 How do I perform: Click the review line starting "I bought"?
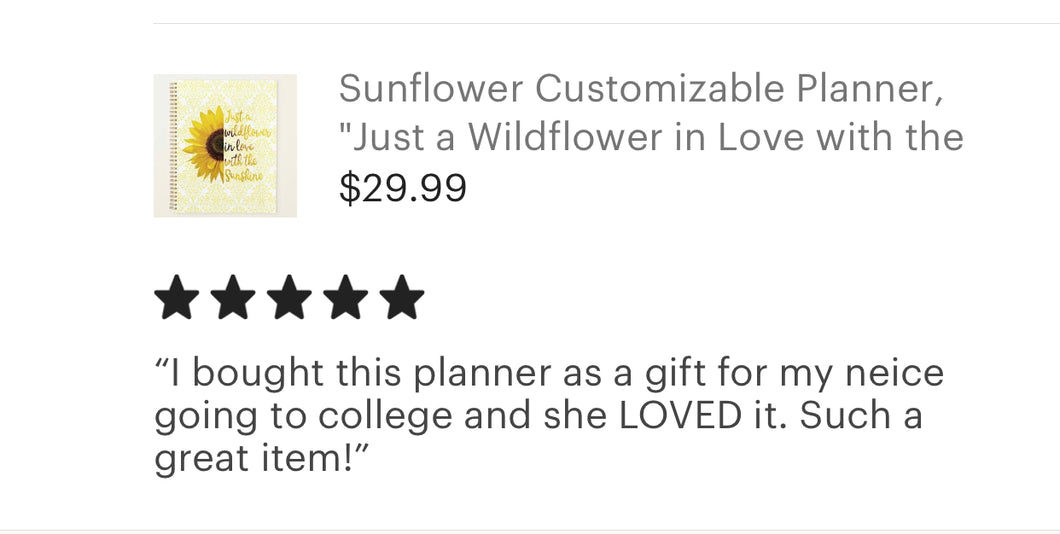tap(549, 374)
